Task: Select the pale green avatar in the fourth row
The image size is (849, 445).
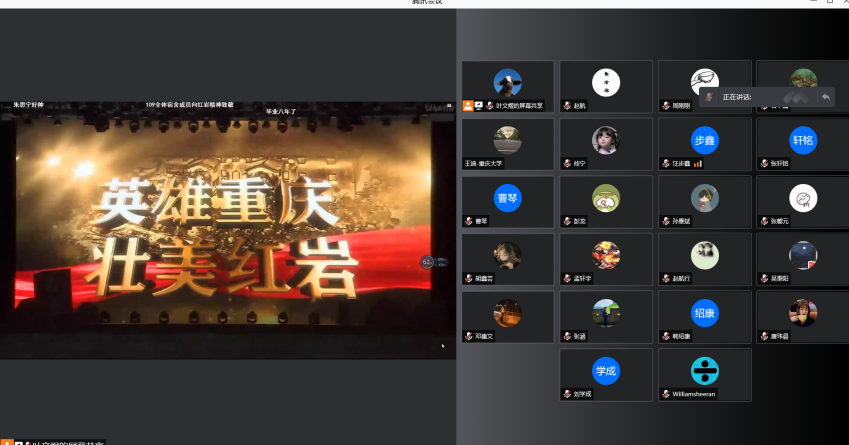Action: [x=704, y=256]
